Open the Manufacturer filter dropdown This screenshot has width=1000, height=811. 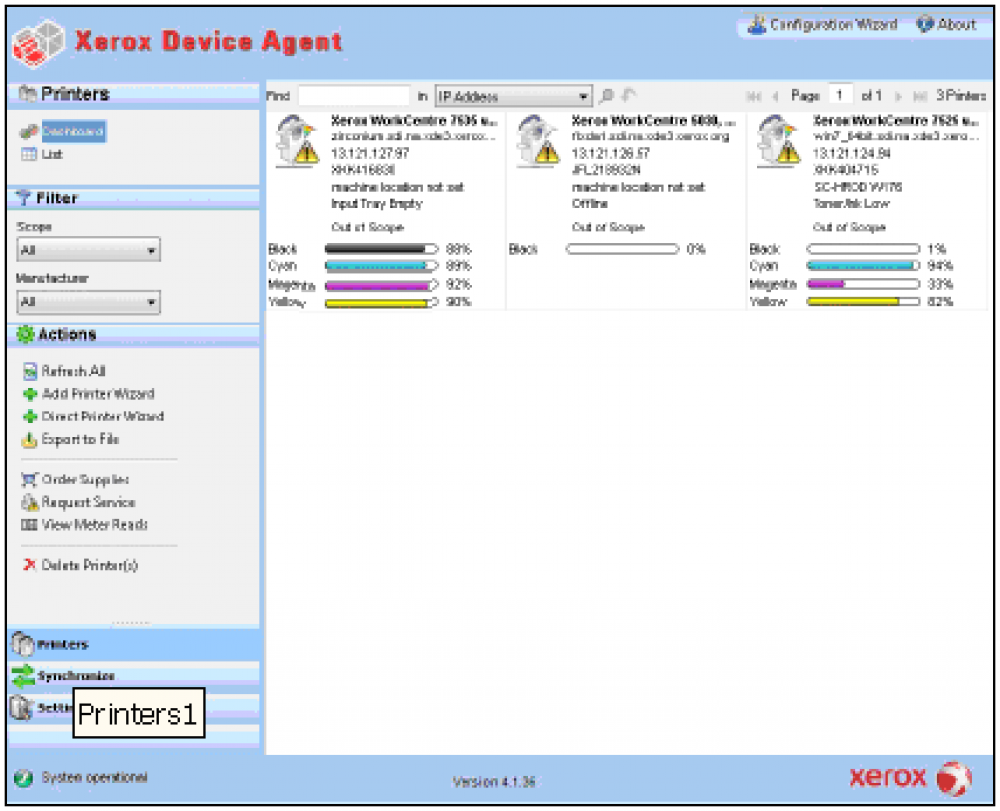(x=88, y=302)
